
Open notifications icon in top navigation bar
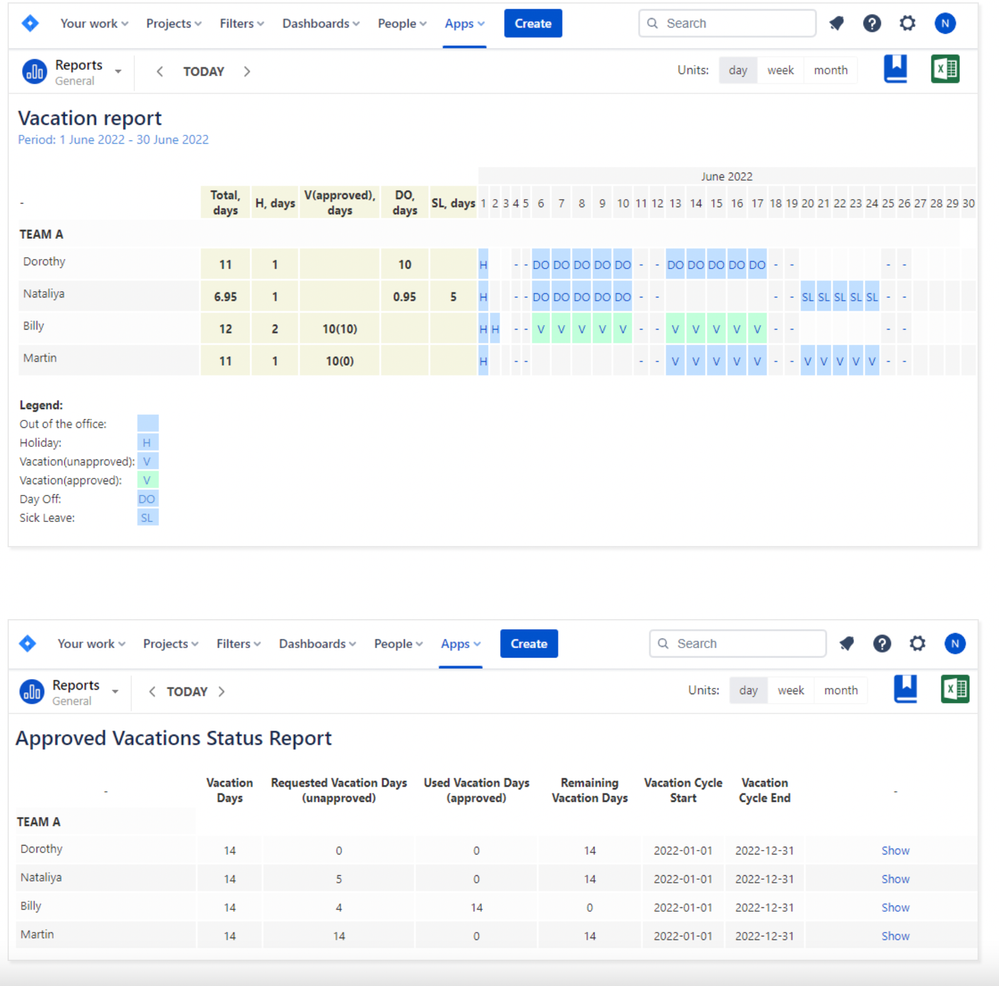click(837, 24)
